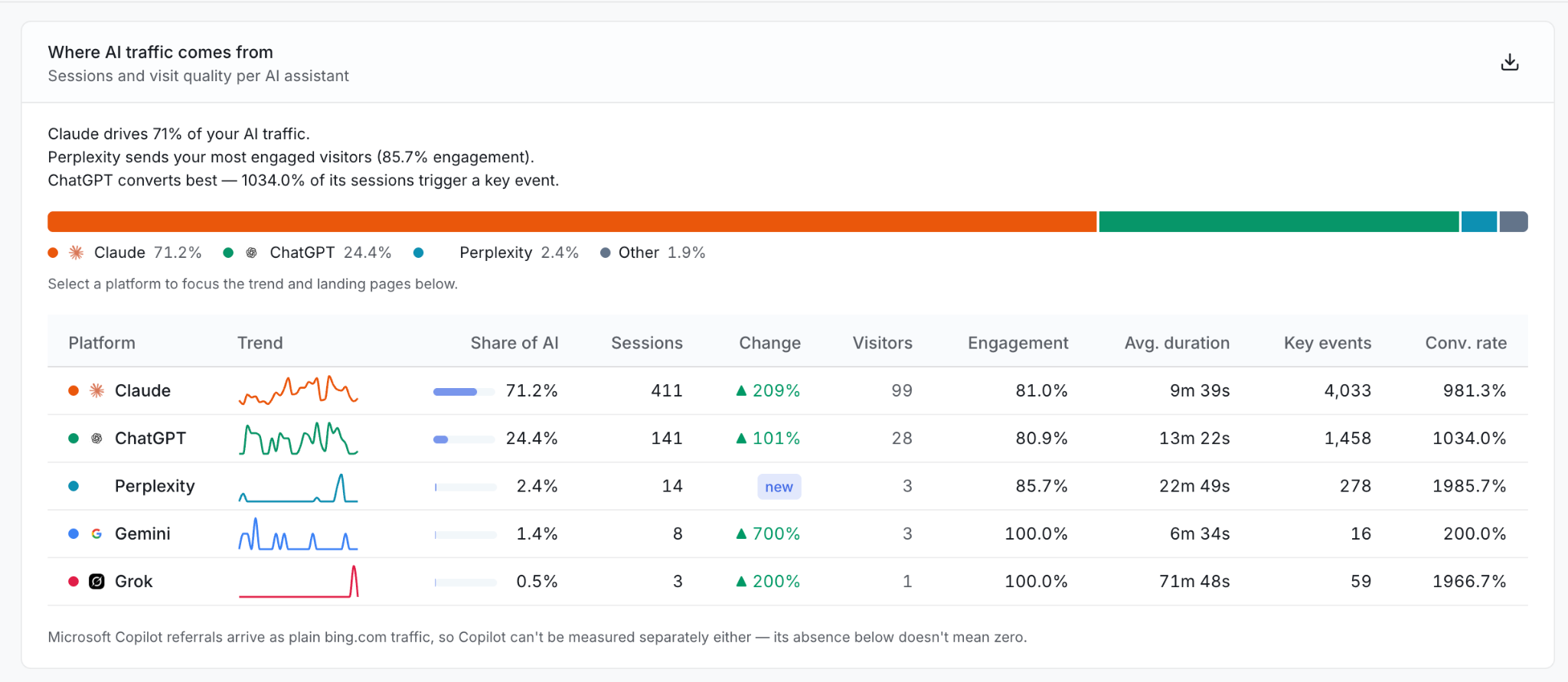The width and height of the screenshot is (1568, 682).
Task: Click the ChatGPT logo in the ChatGPT row
Action: (96, 439)
